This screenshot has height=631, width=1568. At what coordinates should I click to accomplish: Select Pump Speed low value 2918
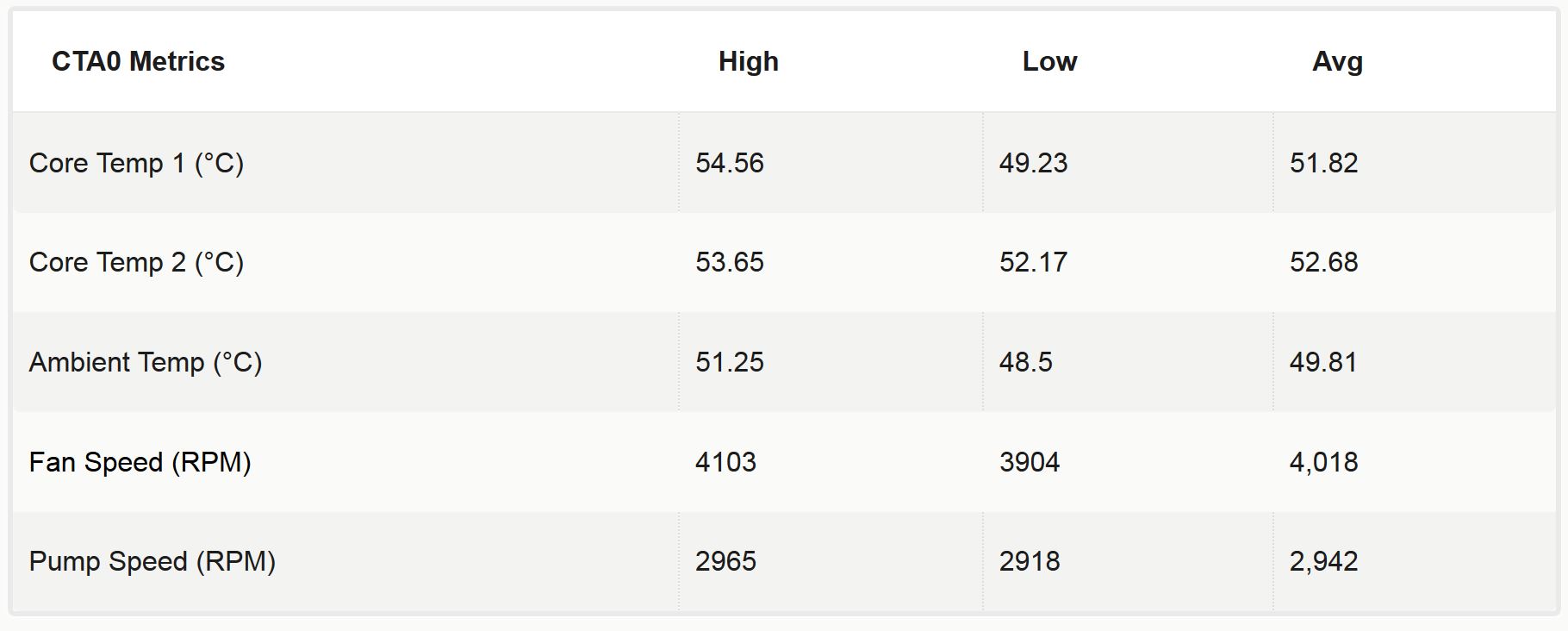[x=1030, y=561]
